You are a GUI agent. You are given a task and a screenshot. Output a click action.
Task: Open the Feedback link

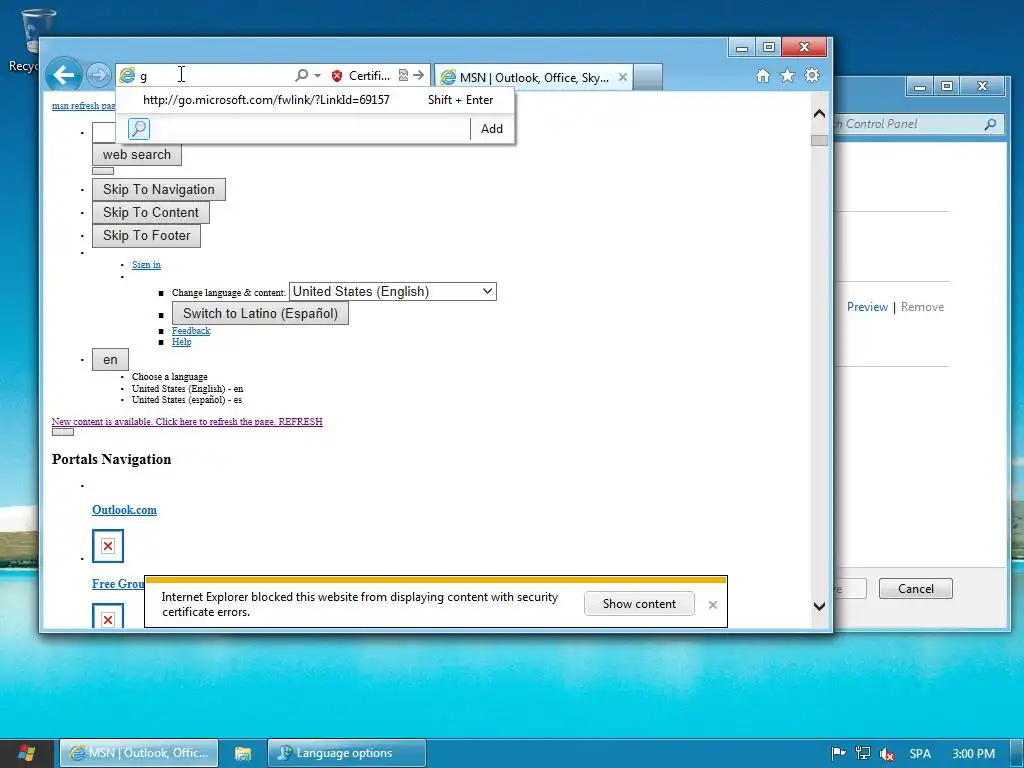[191, 330]
